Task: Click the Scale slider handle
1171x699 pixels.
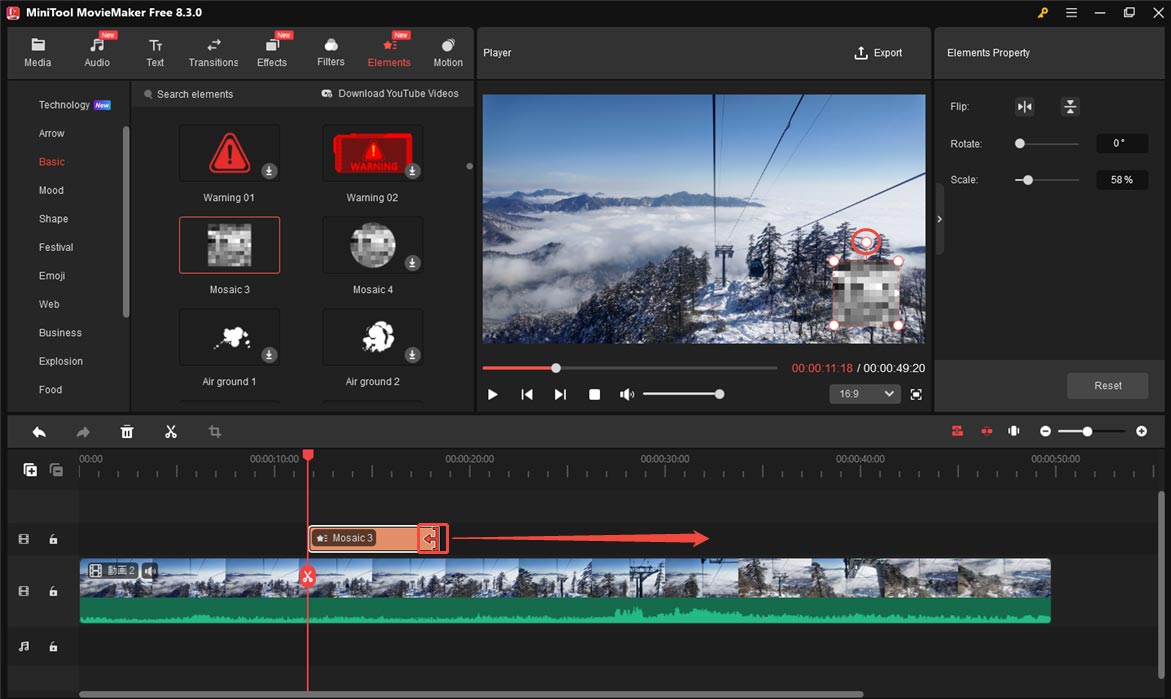Action: (1028, 180)
